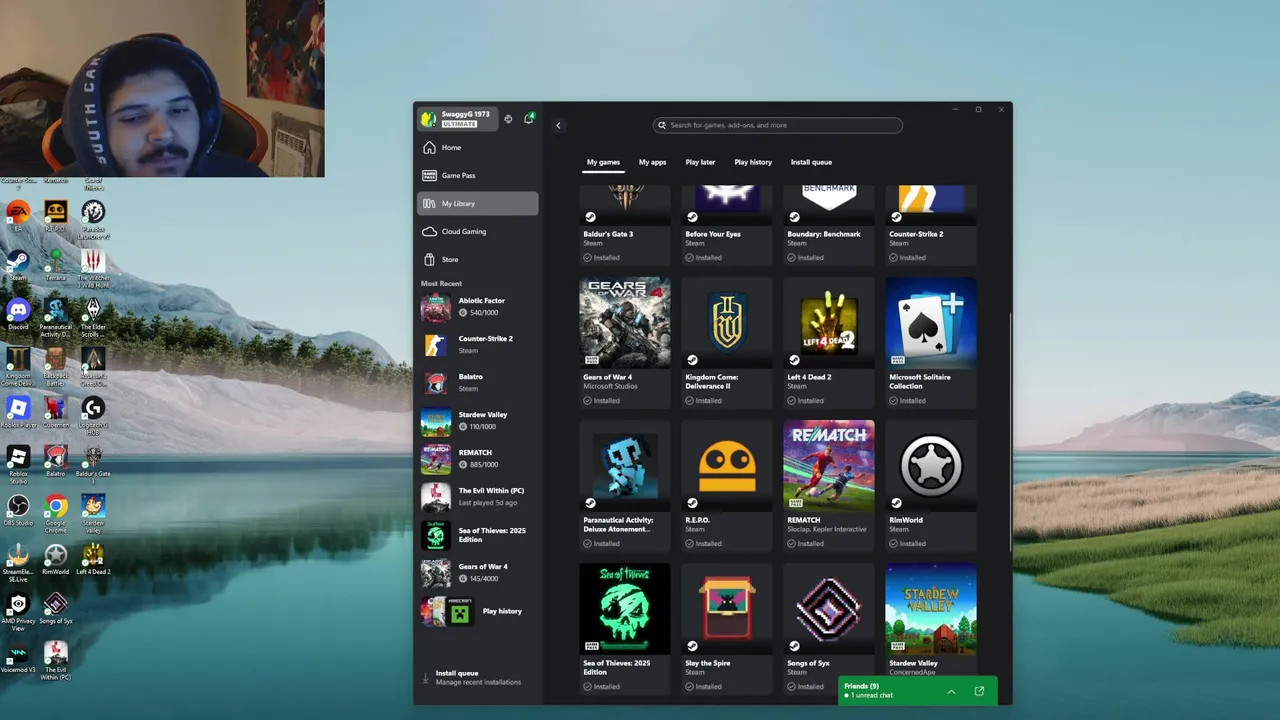
Task: Open Microsoft Solitaire Collection tile
Action: (x=931, y=342)
